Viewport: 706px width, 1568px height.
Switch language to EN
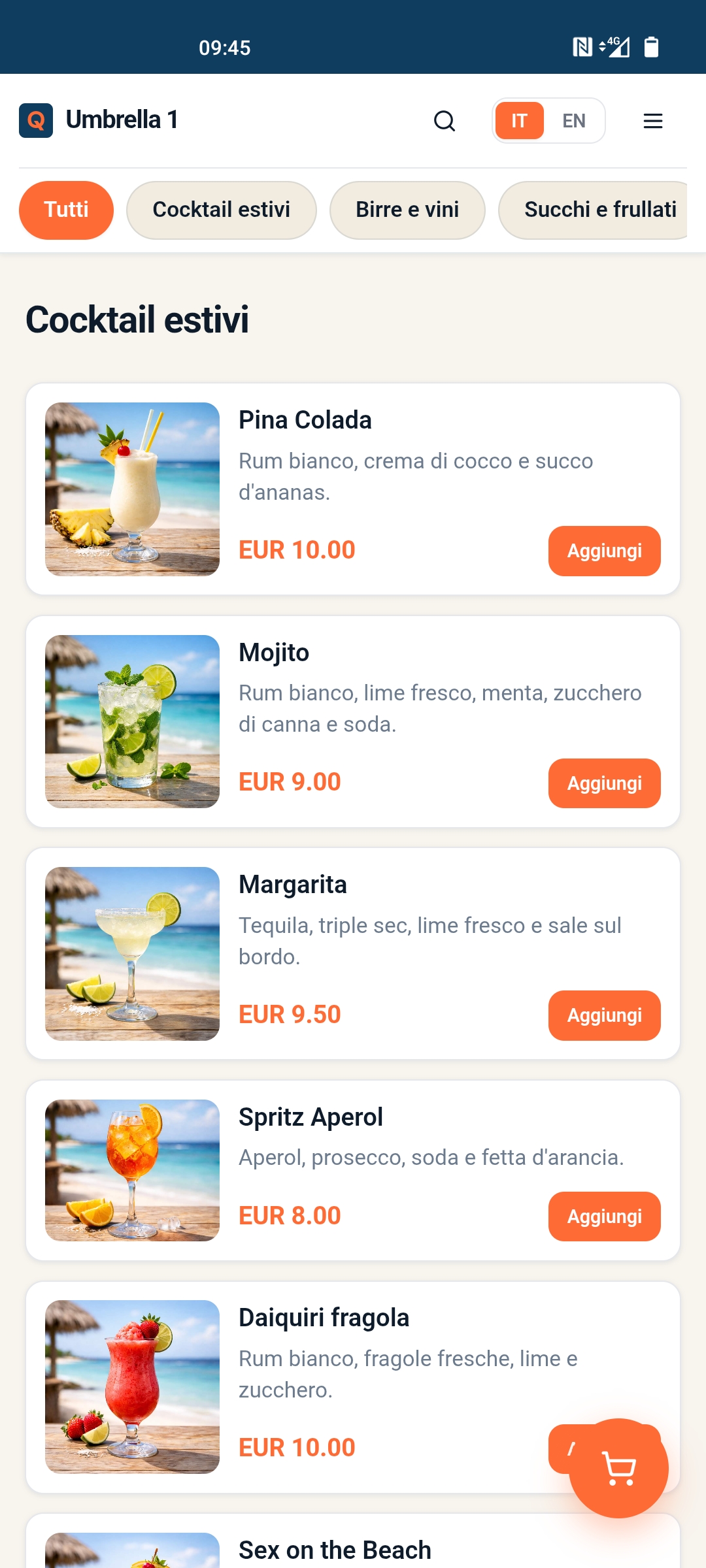[x=574, y=121]
